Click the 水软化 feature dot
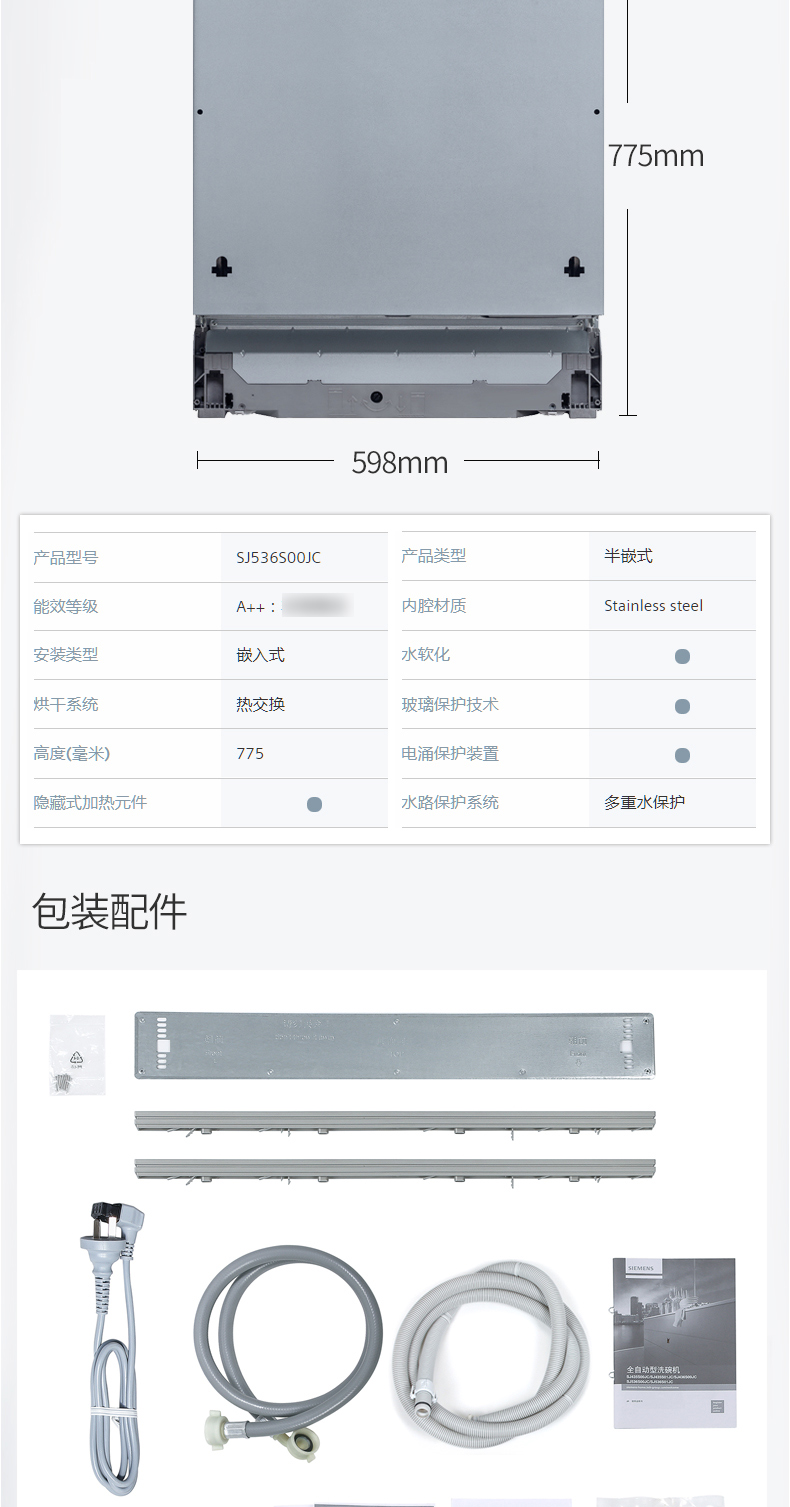The image size is (790, 1507). coord(682,657)
